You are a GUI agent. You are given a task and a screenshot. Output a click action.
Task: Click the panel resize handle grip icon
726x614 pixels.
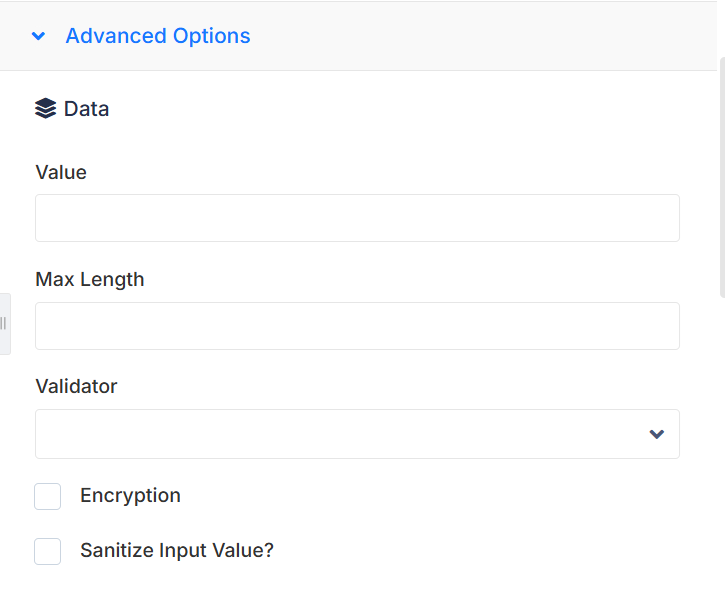pos(3,323)
